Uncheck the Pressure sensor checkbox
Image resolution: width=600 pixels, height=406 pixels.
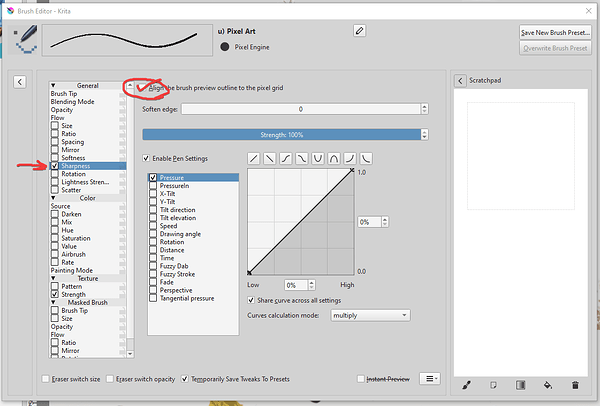coord(153,178)
